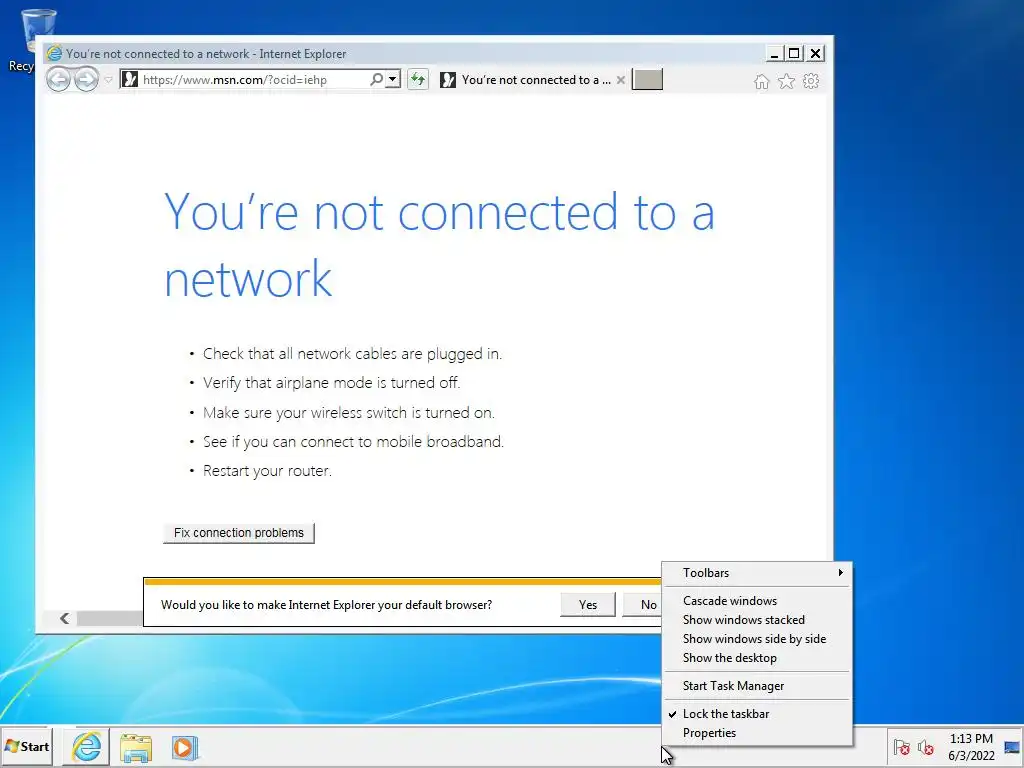Select the Recycle Bin desktop icon
Image resolution: width=1024 pixels, height=768 pixels.
(x=29, y=39)
